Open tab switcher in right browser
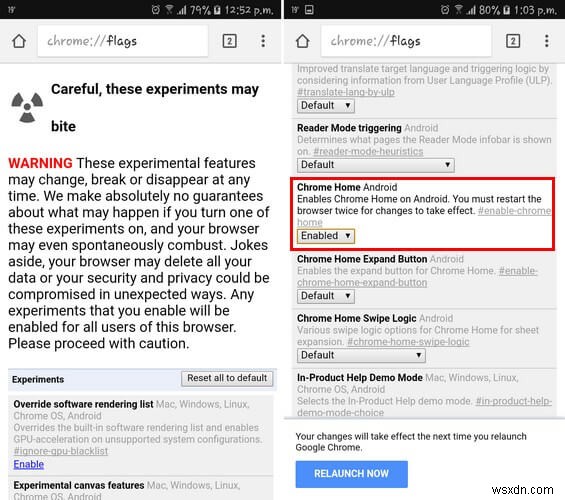 click(513, 41)
